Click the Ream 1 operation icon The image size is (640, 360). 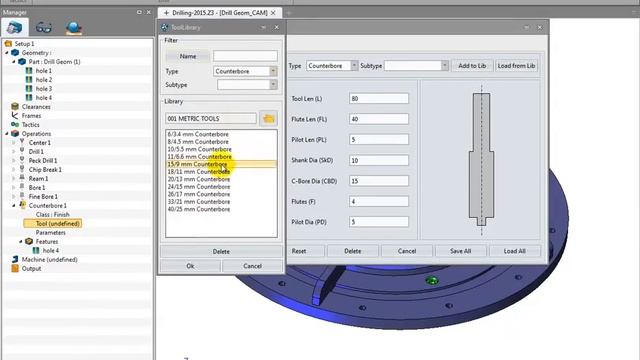[x=22, y=178]
